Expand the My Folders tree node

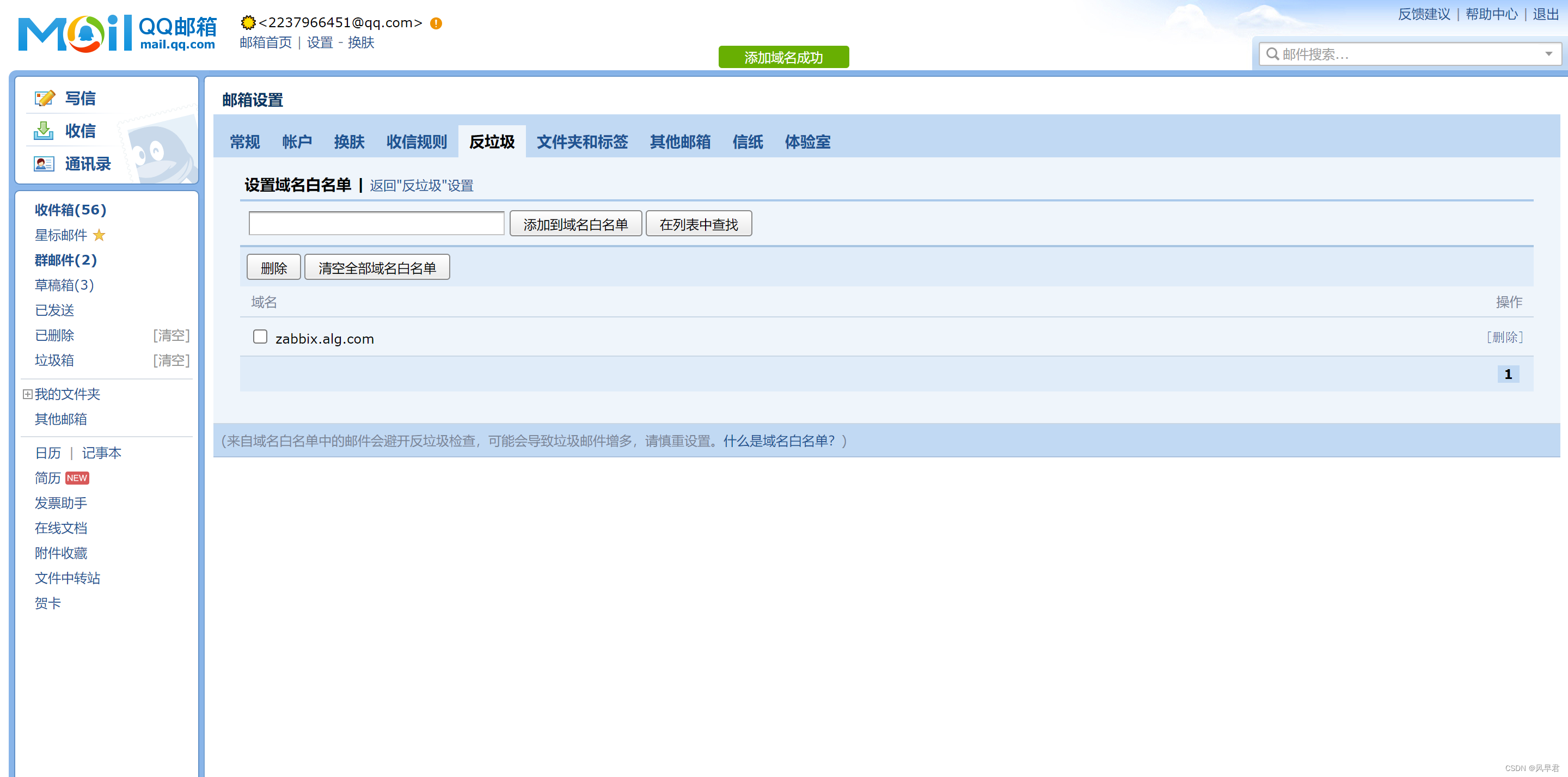click(x=27, y=394)
